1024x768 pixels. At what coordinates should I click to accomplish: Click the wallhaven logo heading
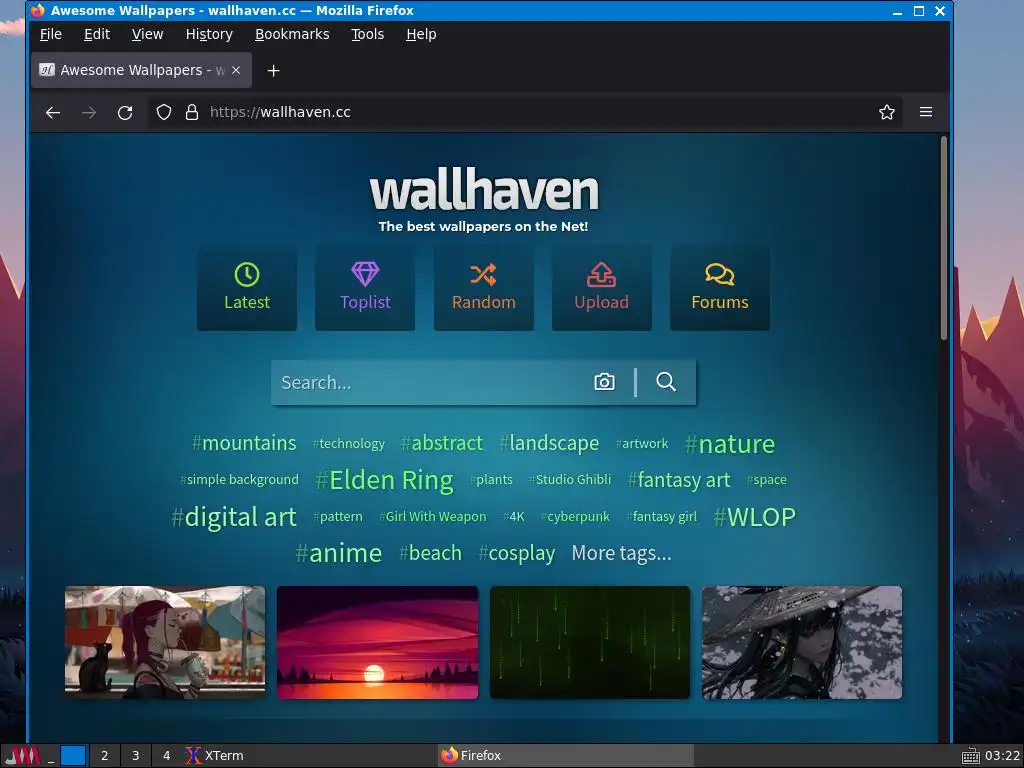[x=484, y=189]
